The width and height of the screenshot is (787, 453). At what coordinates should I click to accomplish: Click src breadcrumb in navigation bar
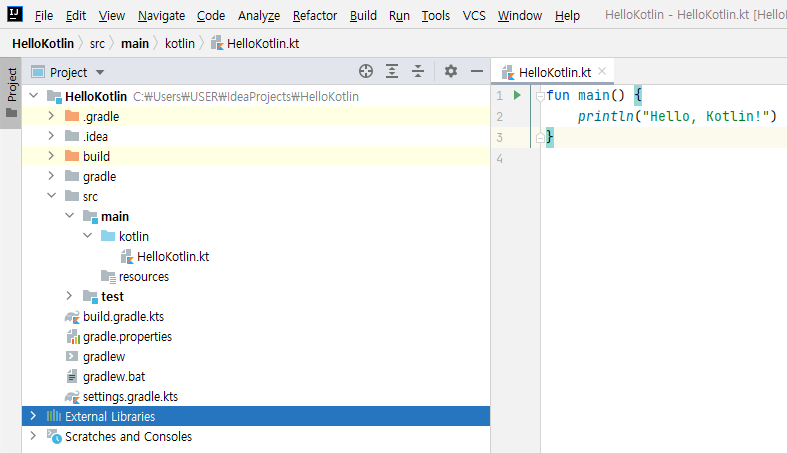pos(97,44)
